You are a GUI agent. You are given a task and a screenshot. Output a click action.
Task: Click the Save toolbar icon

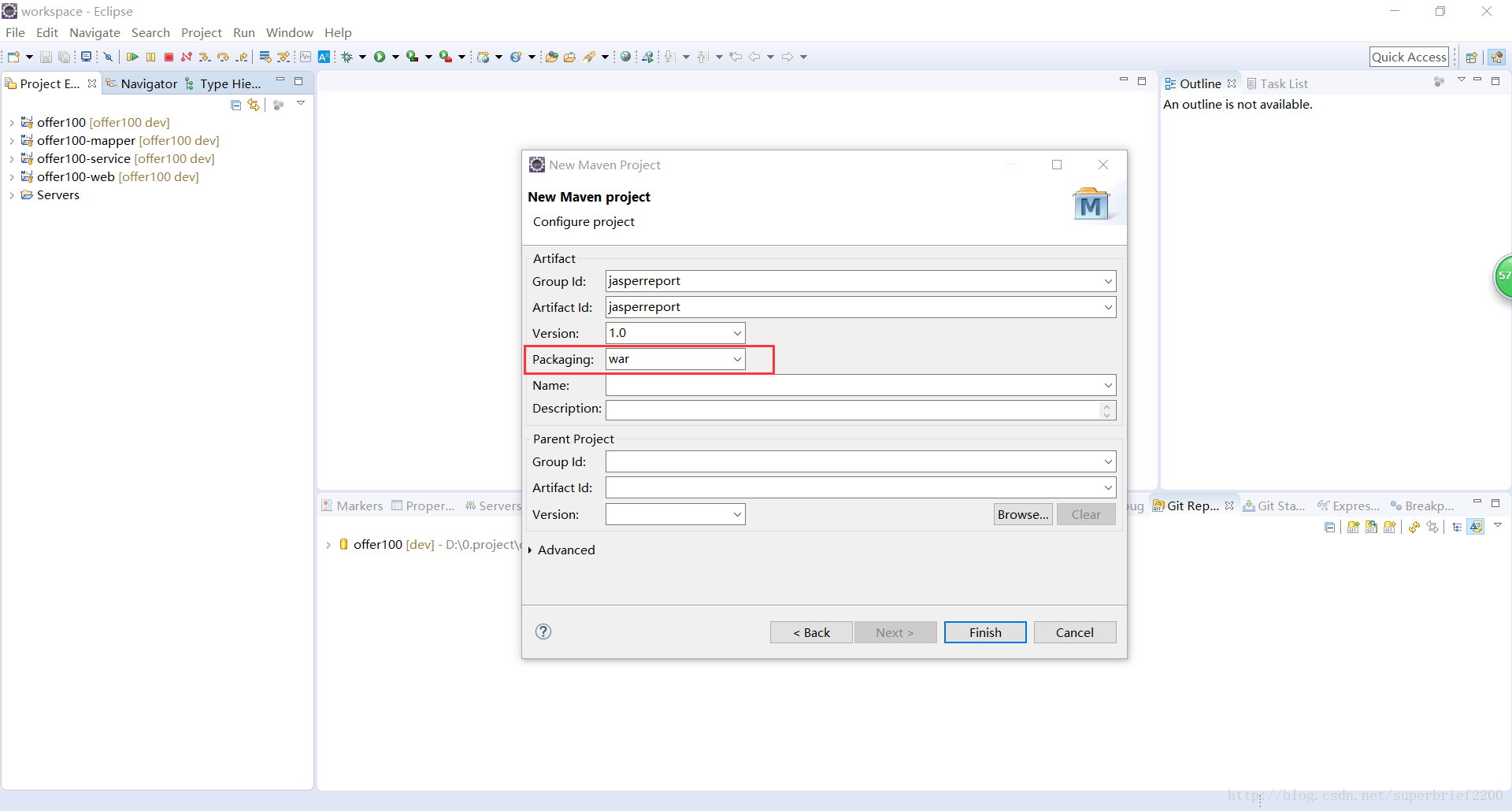coord(46,57)
